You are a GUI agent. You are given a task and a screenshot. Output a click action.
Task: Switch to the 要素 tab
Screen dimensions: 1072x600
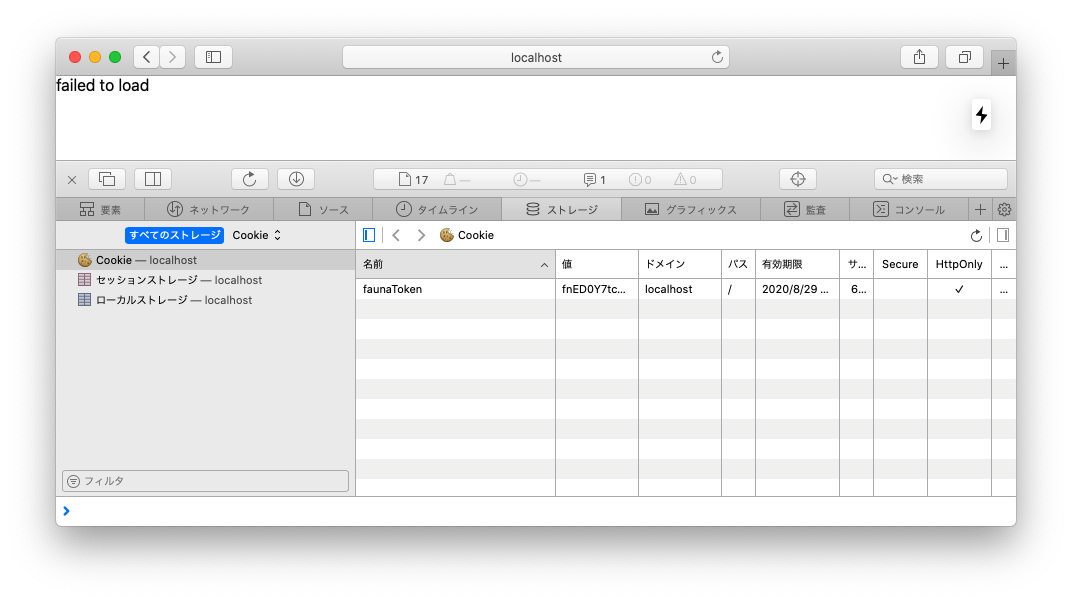point(100,210)
